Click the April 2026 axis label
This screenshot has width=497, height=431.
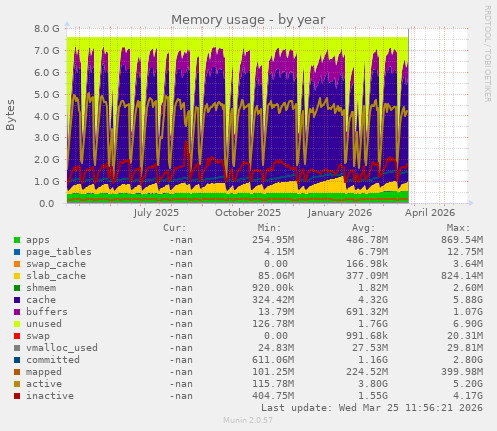coord(430,213)
